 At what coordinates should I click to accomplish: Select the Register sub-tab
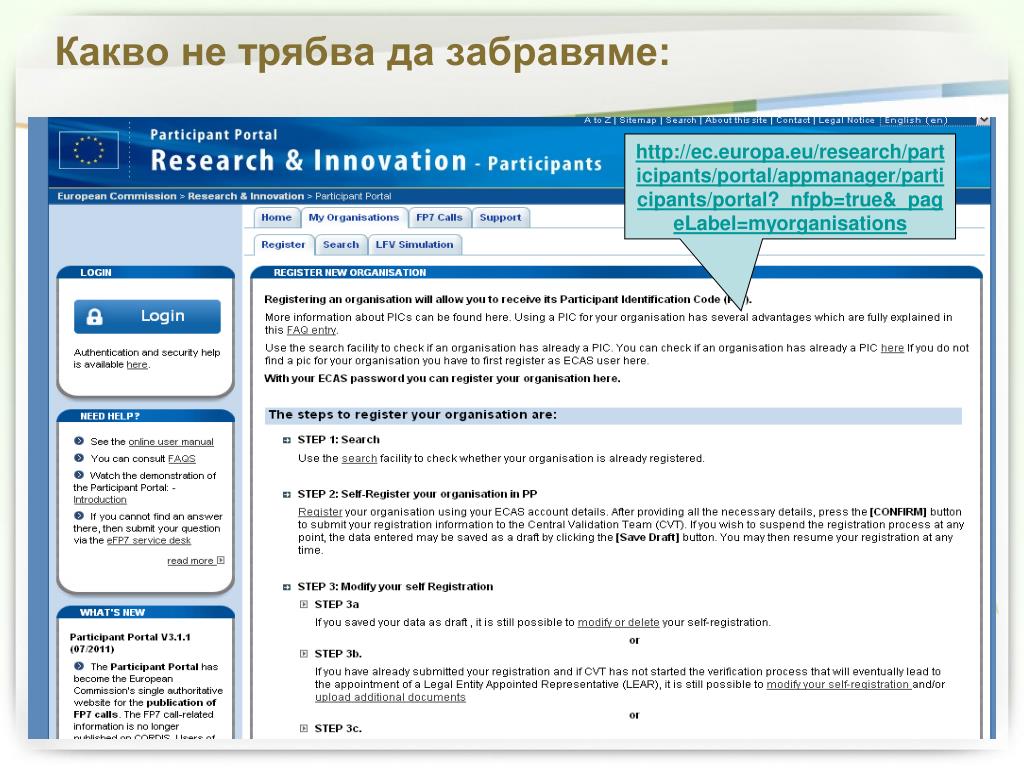(283, 245)
